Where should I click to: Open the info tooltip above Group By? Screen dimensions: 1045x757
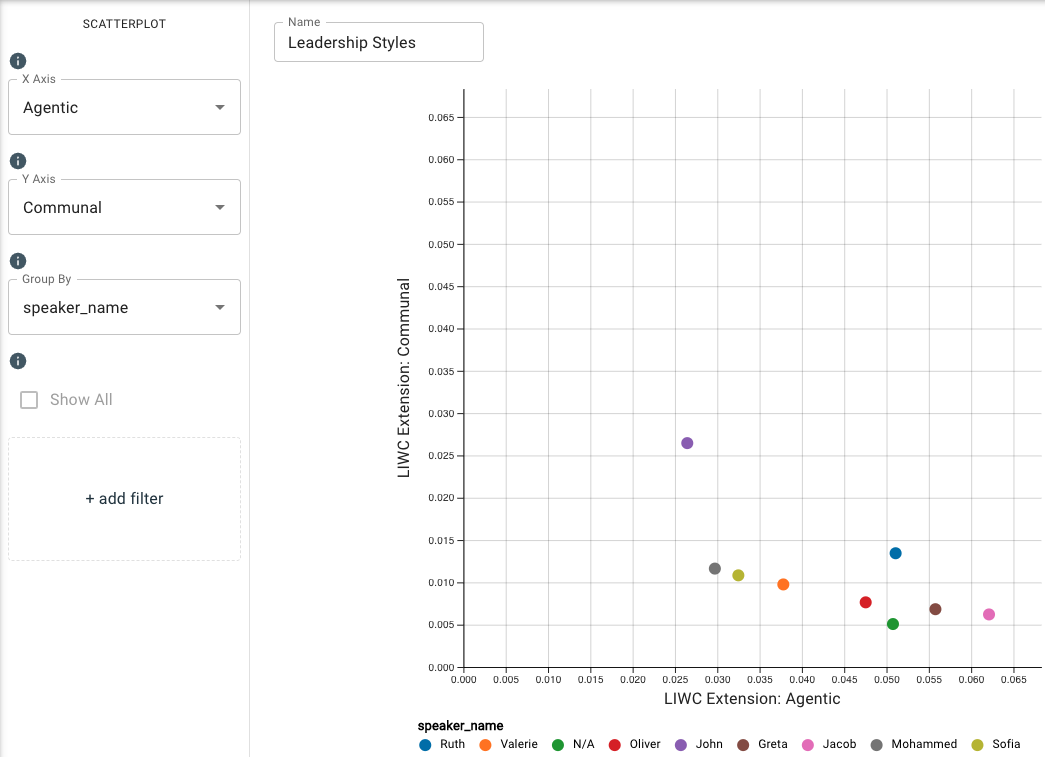(x=17, y=260)
